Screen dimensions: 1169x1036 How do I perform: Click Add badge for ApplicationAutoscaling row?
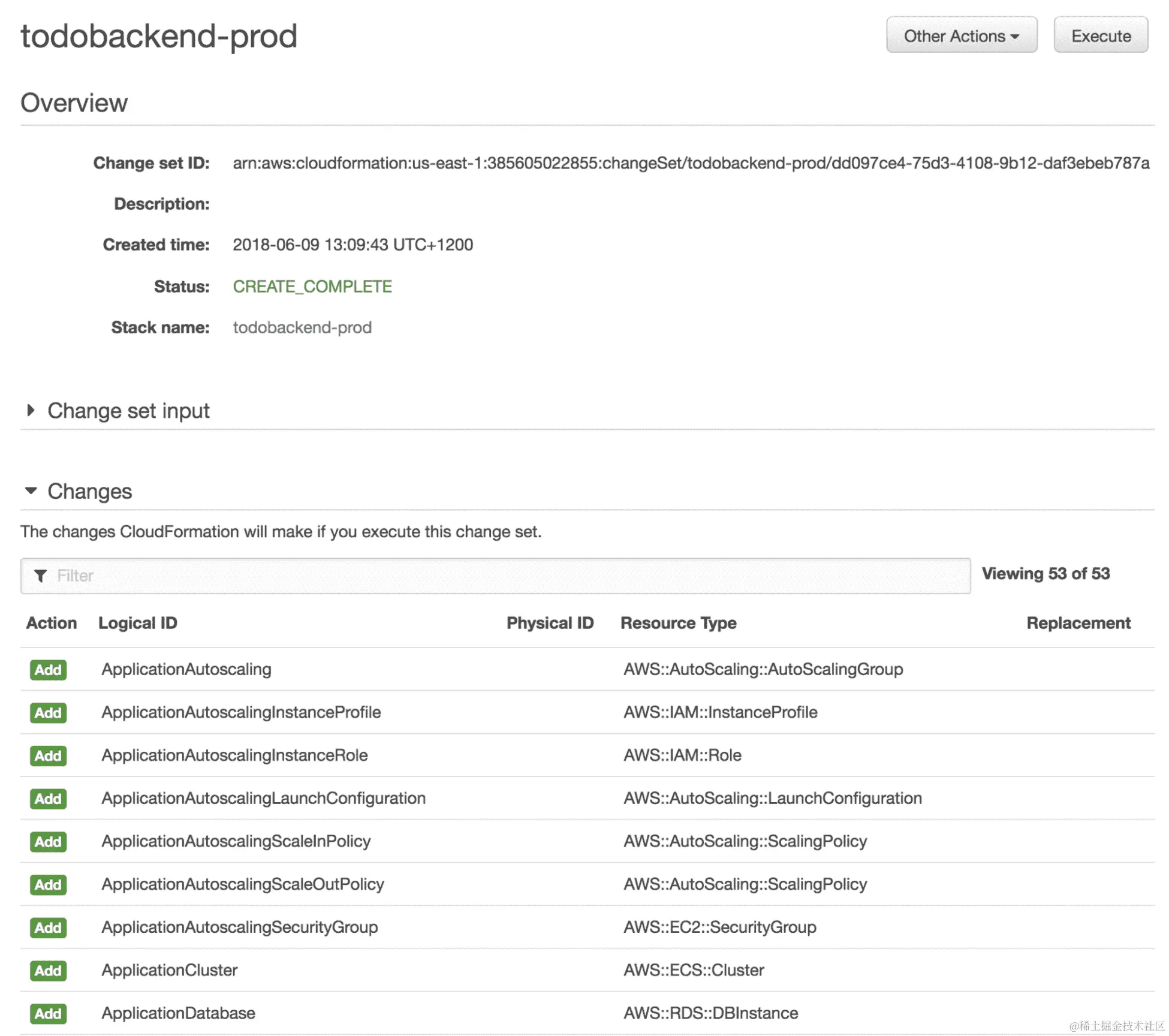(48, 670)
